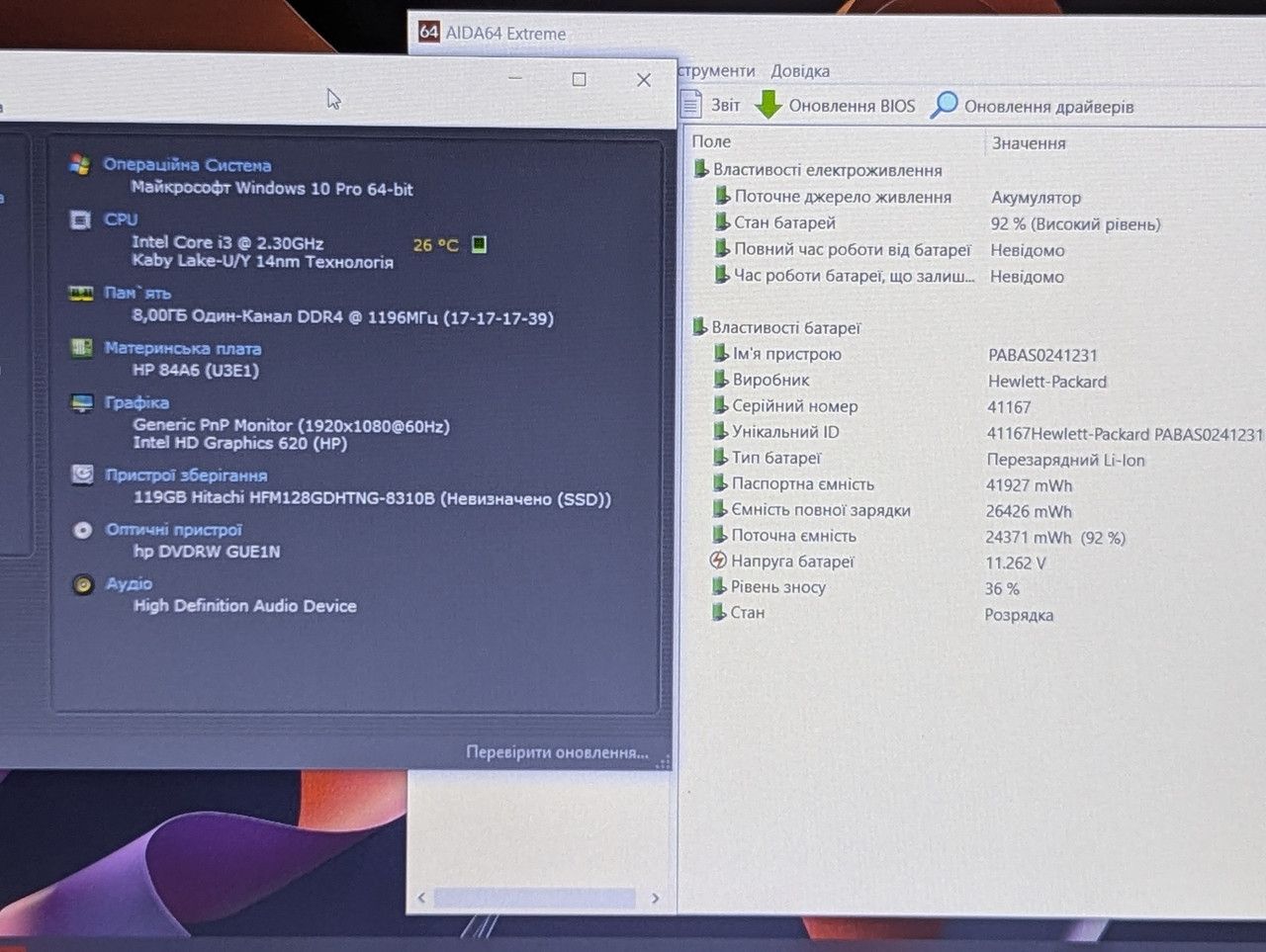
Task: Click the Пам'ять RAM module icon
Action: 80,293
